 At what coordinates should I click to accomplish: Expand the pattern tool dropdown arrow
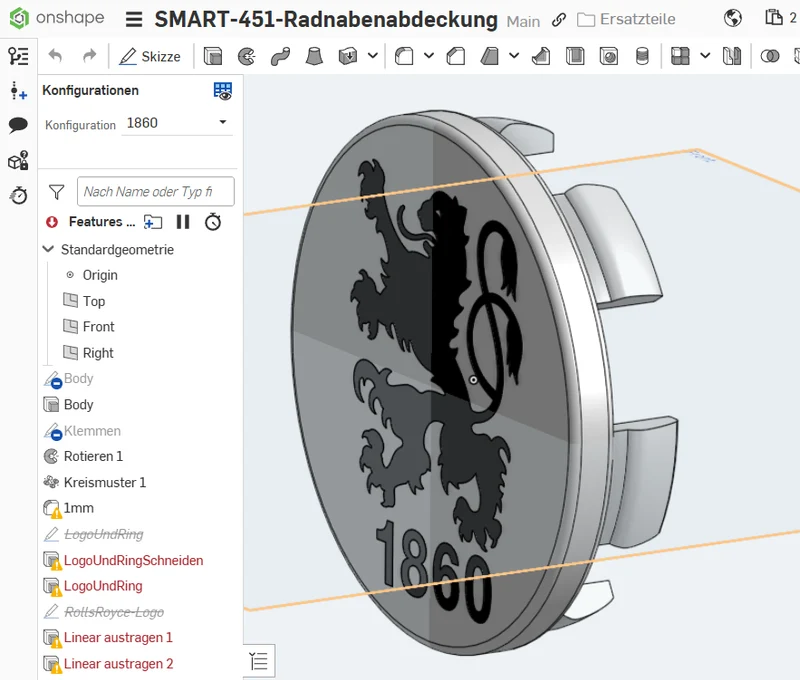tap(705, 56)
